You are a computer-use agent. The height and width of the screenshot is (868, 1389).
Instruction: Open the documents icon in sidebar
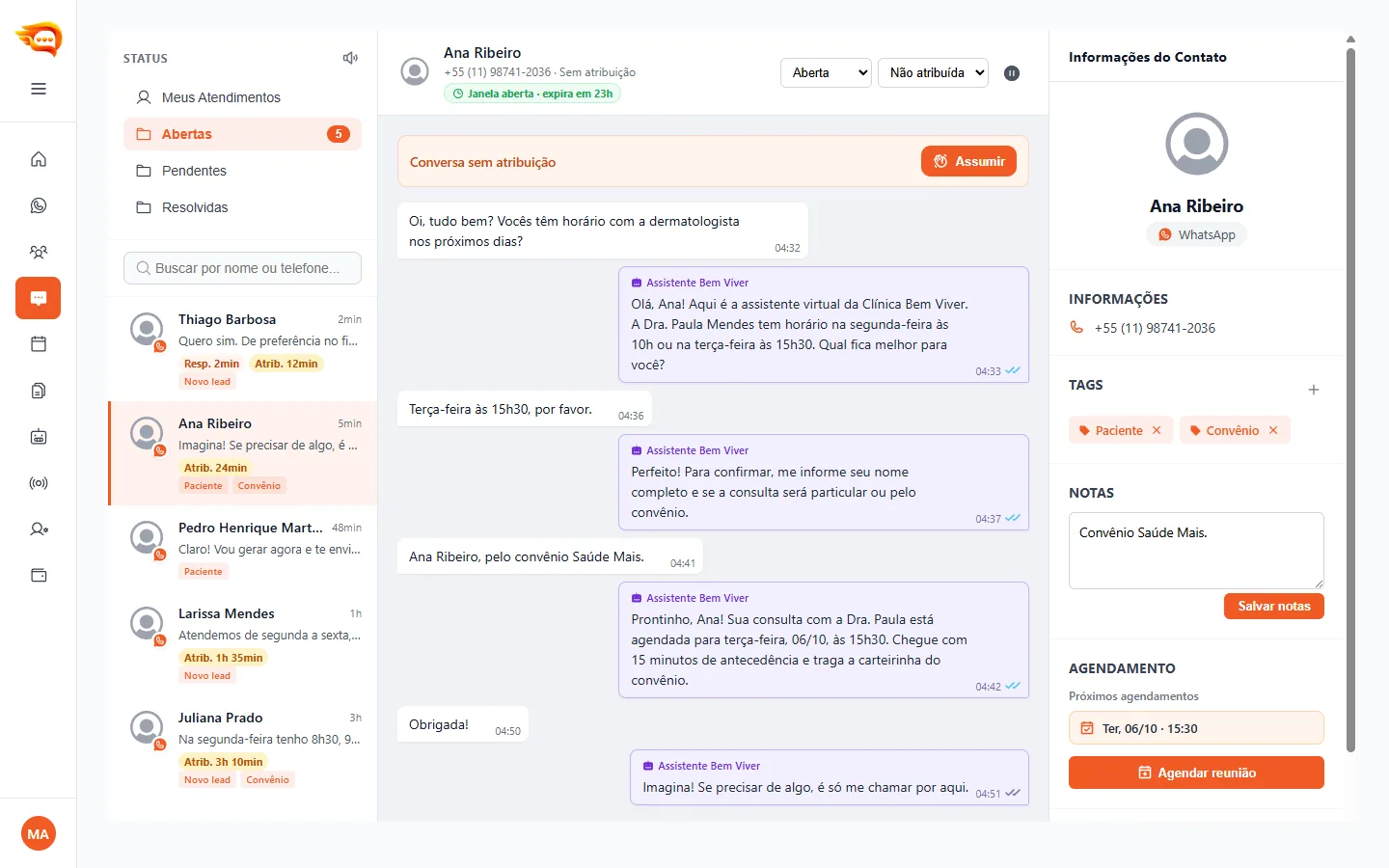pos(39,391)
